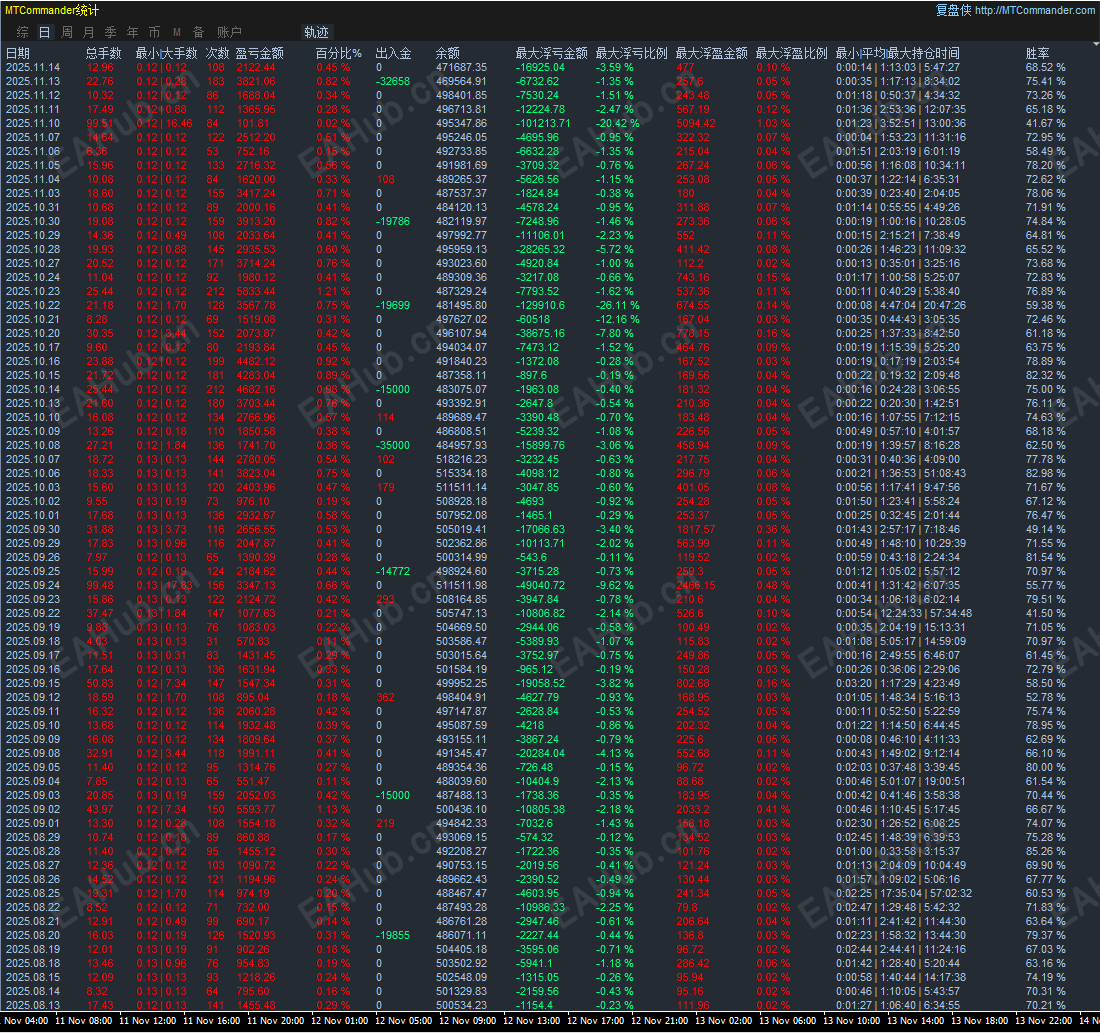
Task: Click the 出入金 column header
Action: (394, 53)
